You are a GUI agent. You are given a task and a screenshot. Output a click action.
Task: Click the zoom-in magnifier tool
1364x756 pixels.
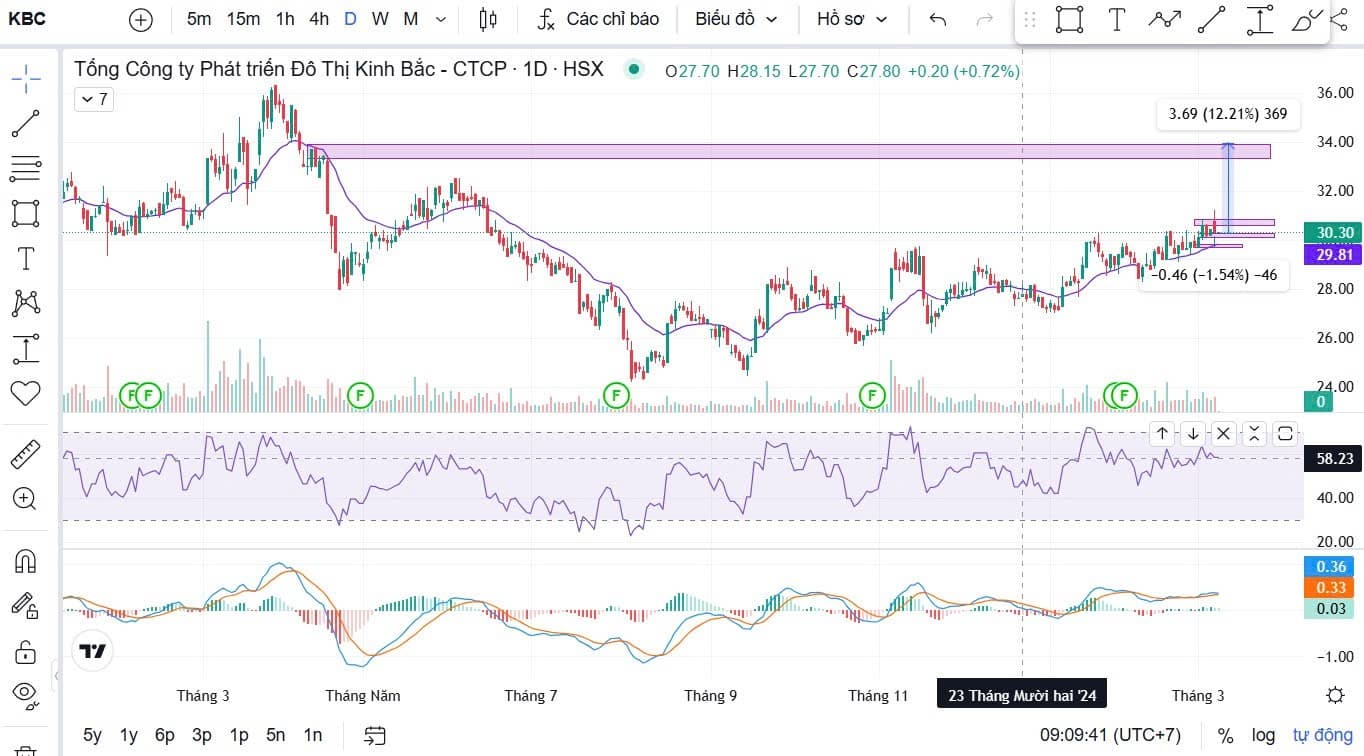25,499
